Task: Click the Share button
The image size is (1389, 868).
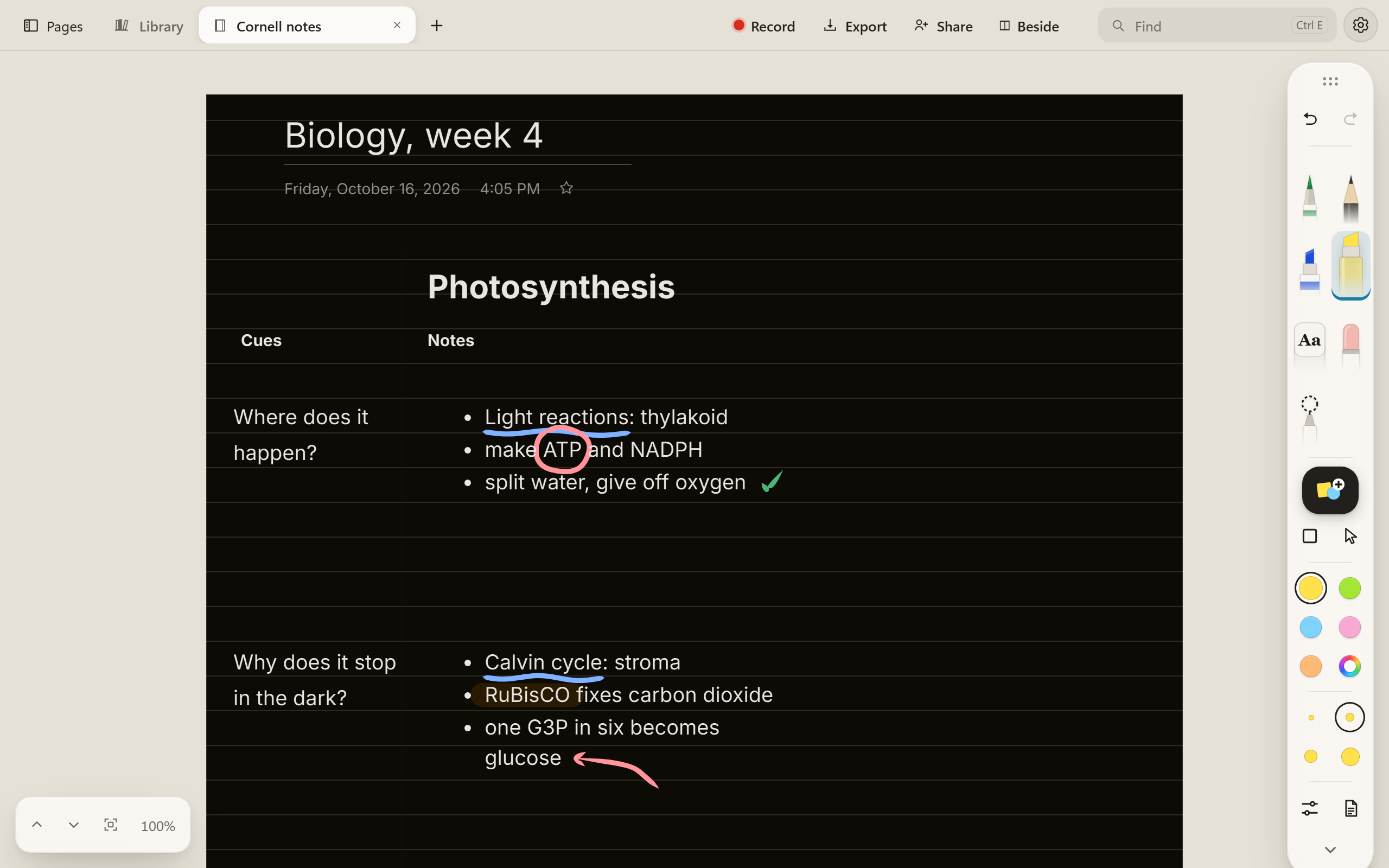Action: click(x=944, y=26)
